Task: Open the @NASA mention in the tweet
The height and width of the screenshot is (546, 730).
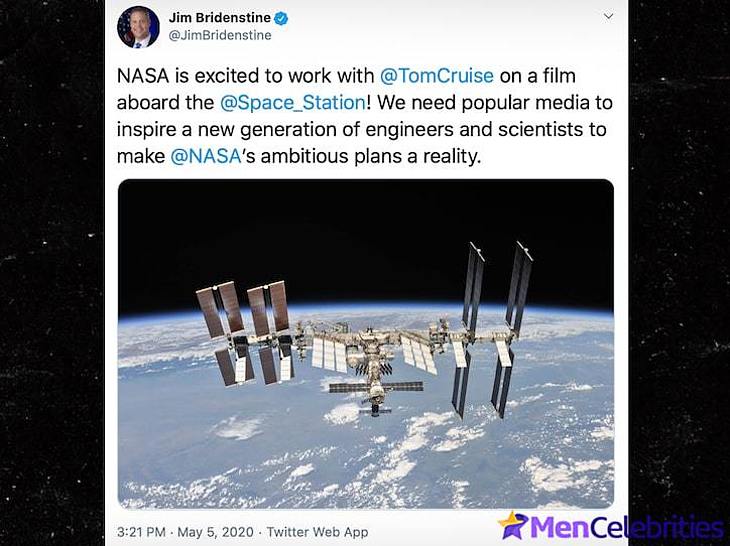Action: pyautogui.click(x=205, y=156)
